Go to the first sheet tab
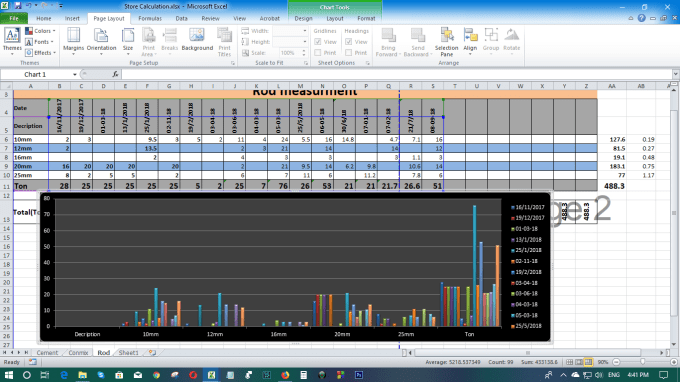680x382 pixels. 5,353
